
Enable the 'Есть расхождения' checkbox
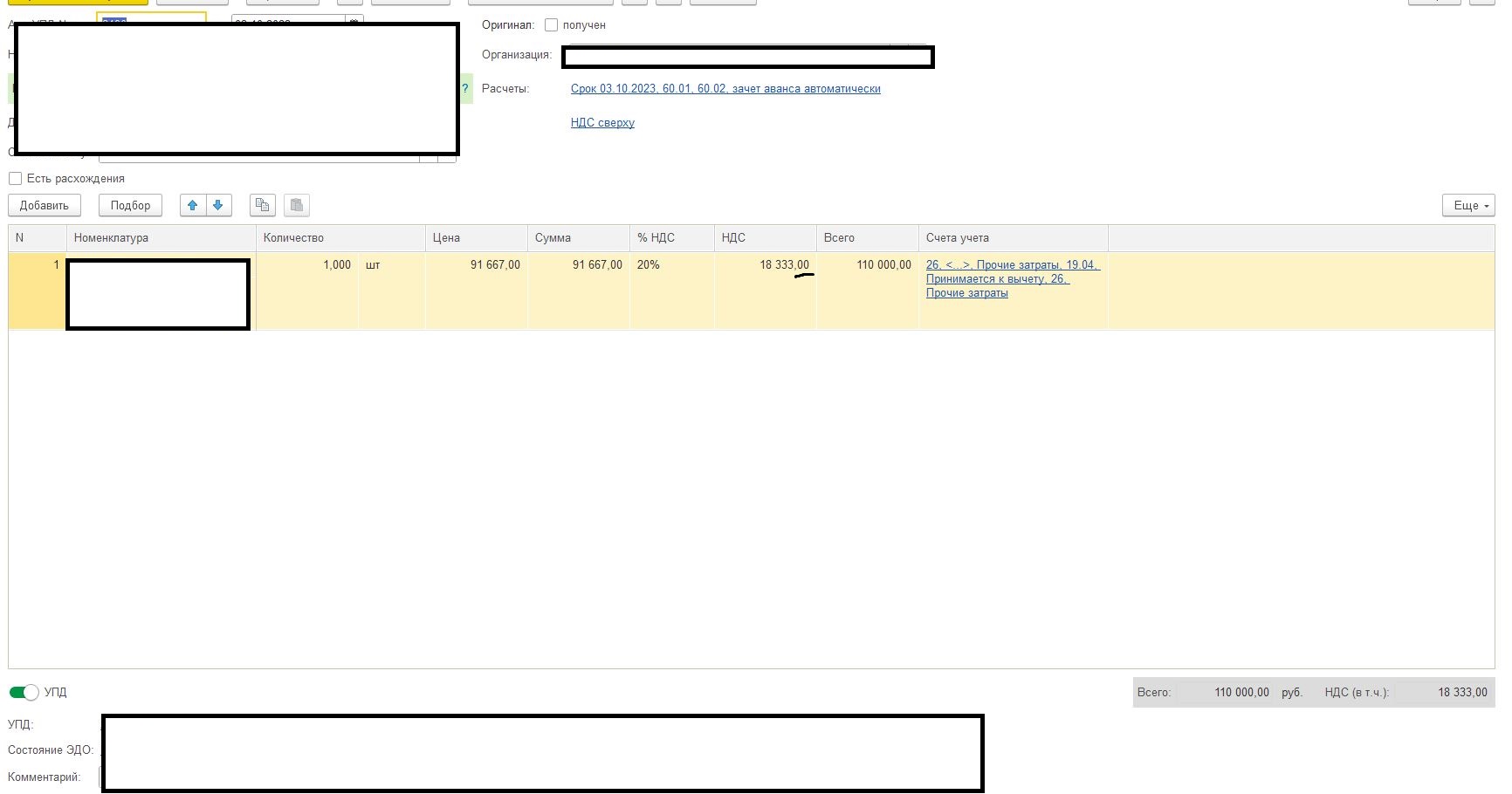pos(16,179)
